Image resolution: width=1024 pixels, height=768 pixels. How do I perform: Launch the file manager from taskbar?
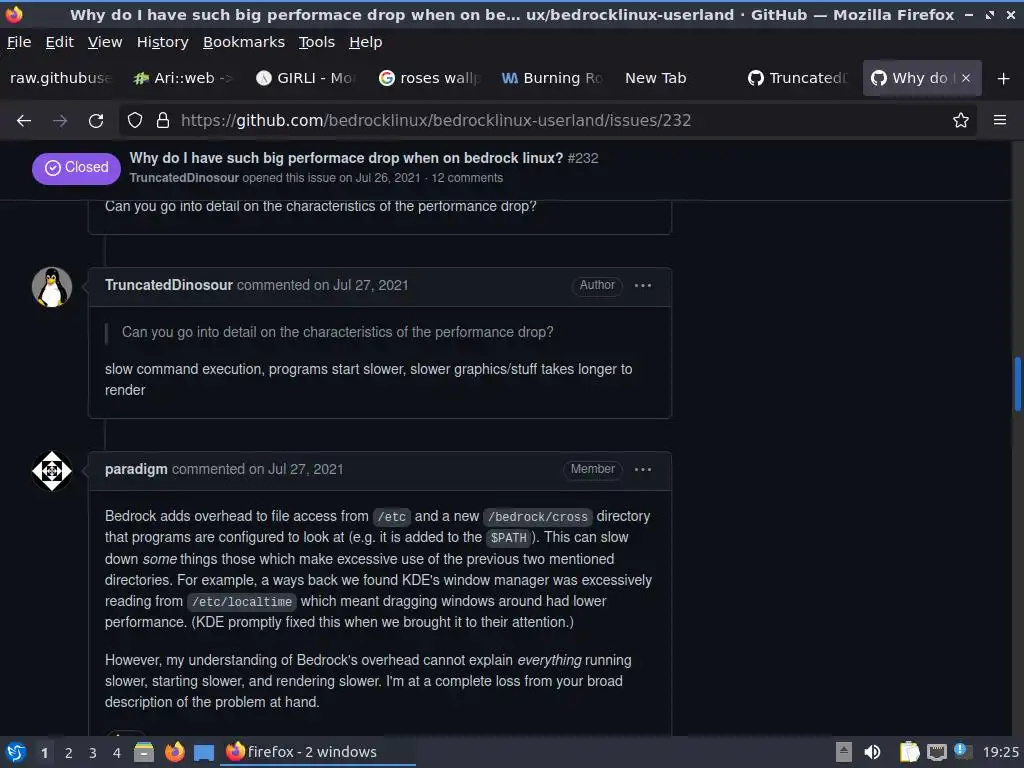[x=144, y=752]
